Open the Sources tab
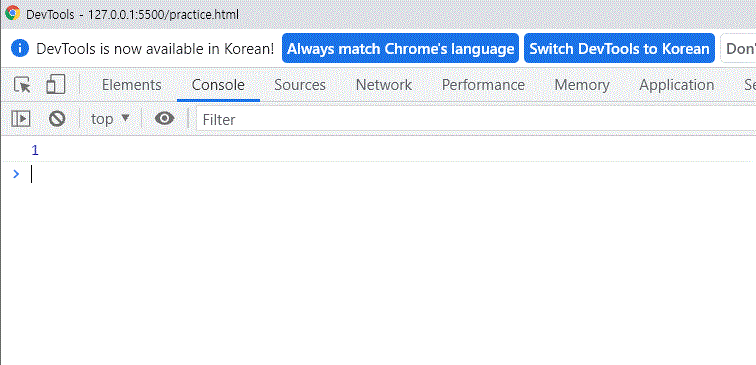Screen dimensions: 756x365 tap(300, 85)
